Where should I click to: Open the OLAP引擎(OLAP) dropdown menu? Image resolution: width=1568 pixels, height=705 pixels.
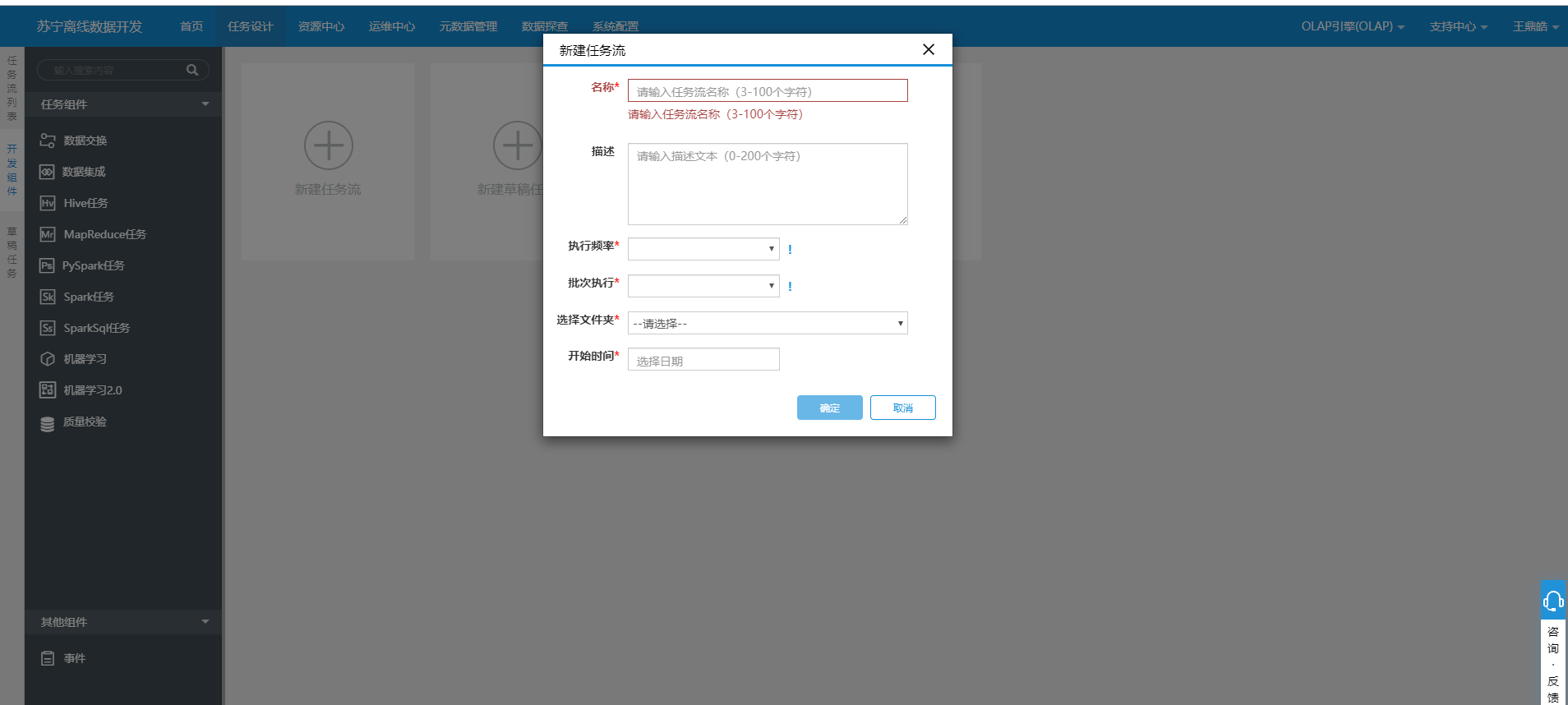pyautogui.click(x=1353, y=26)
